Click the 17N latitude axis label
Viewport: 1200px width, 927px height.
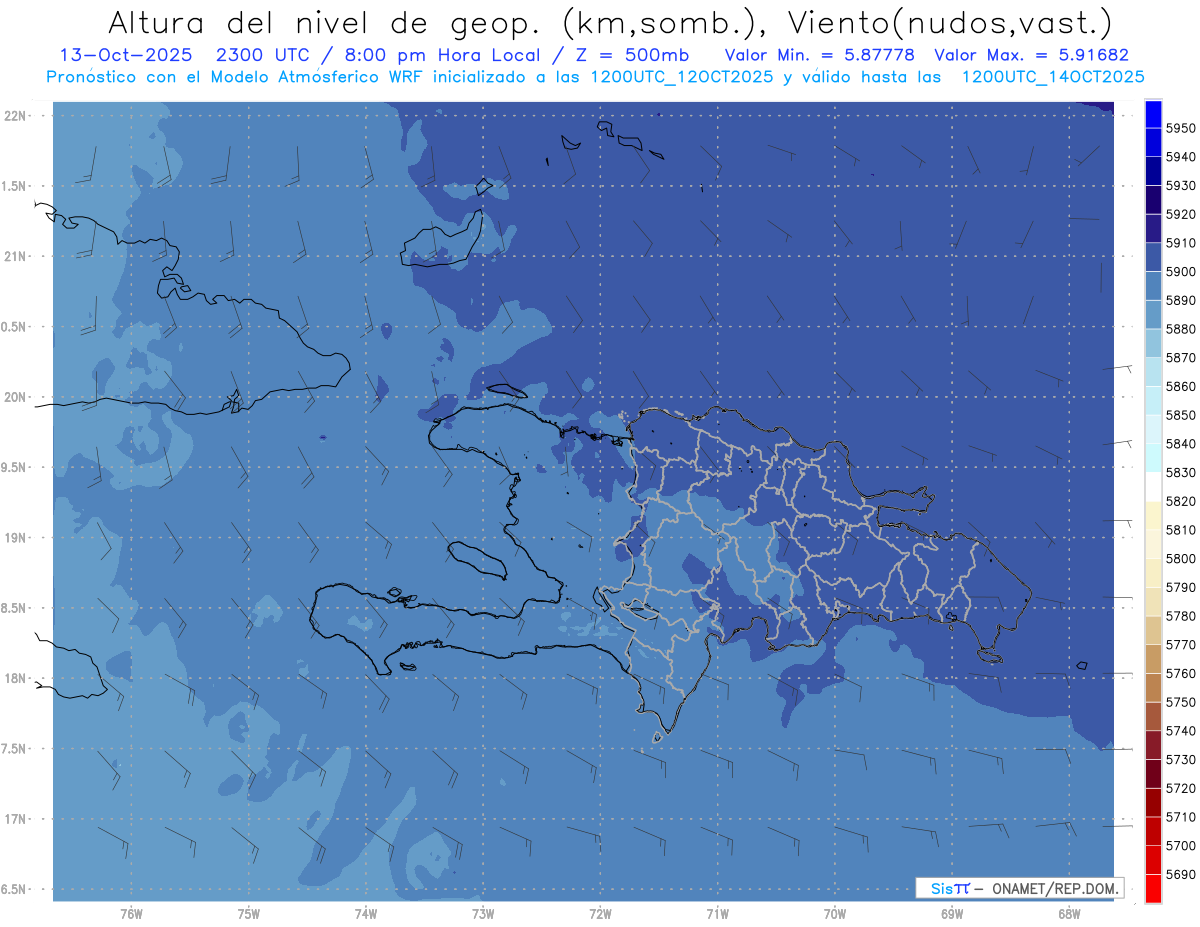(x=16, y=819)
